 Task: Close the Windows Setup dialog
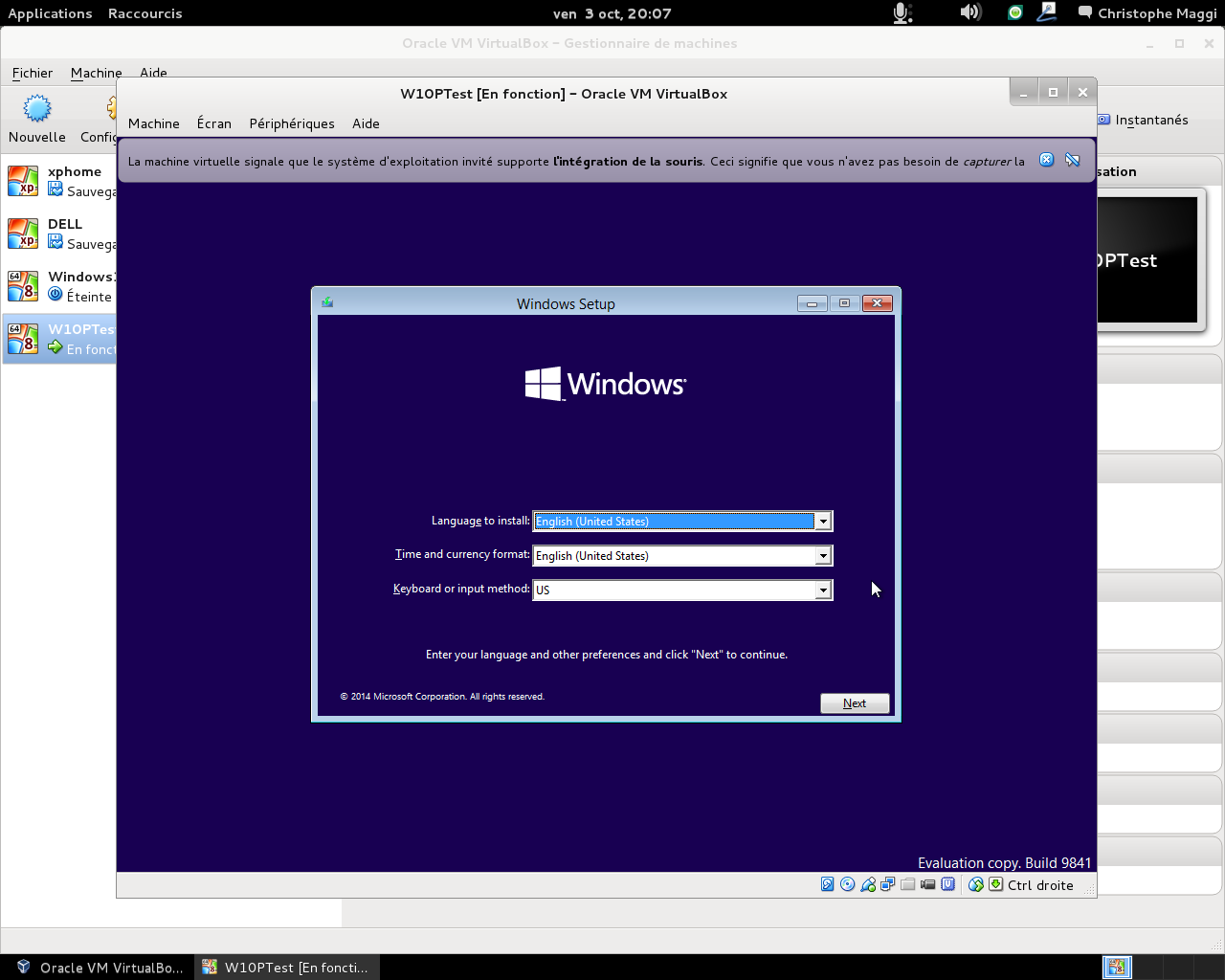pos(878,303)
